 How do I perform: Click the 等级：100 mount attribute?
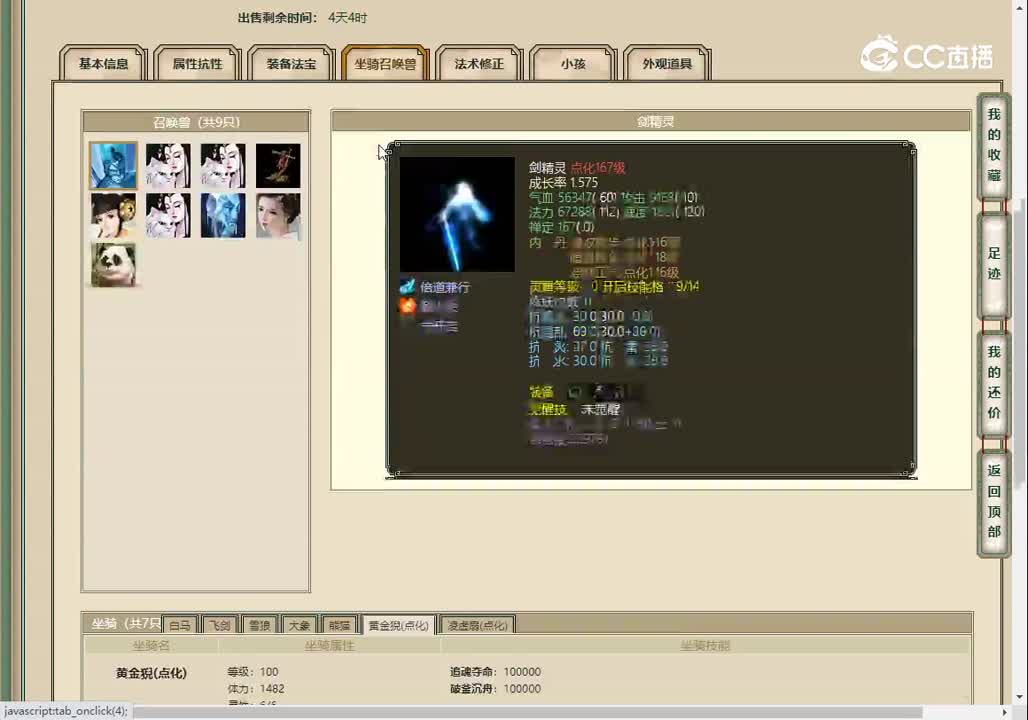click(x=252, y=671)
